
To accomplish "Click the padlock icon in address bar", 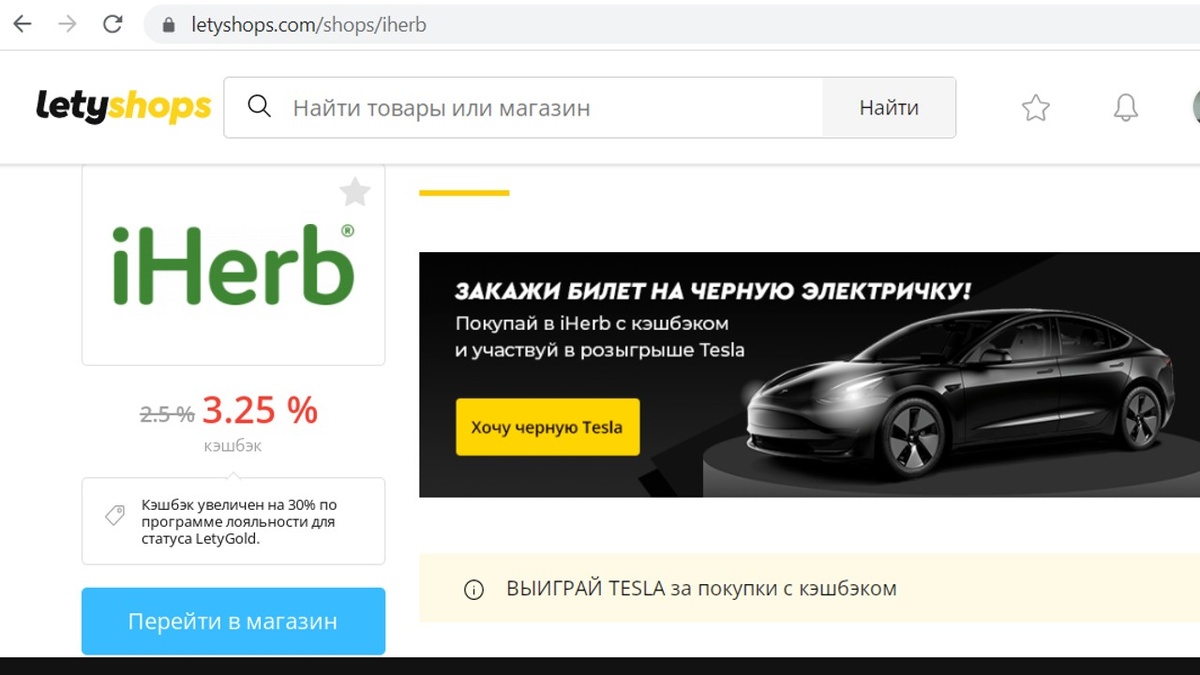I will click(168, 25).
